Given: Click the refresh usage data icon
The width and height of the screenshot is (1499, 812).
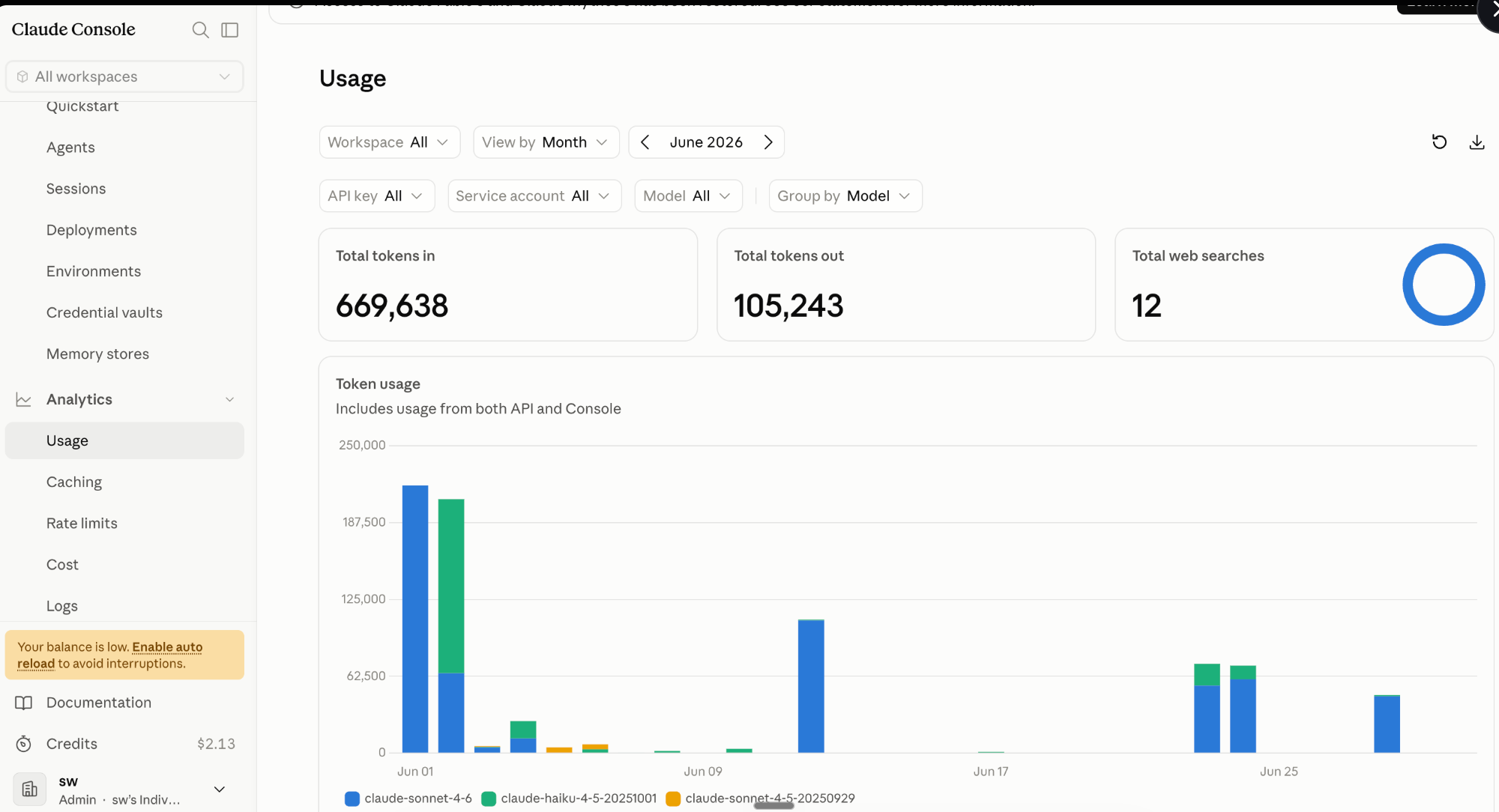Looking at the screenshot, I should [1439, 142].
